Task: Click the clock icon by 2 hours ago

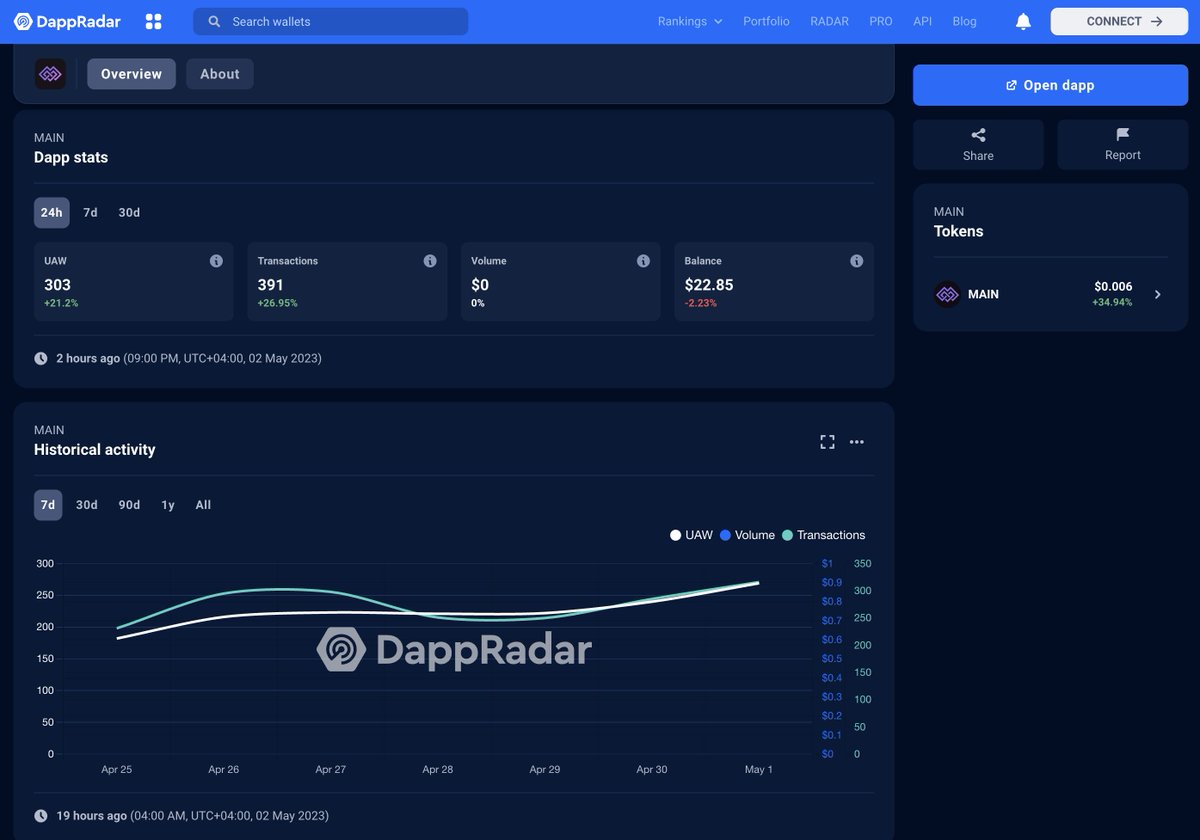Action: coord(41,358)
